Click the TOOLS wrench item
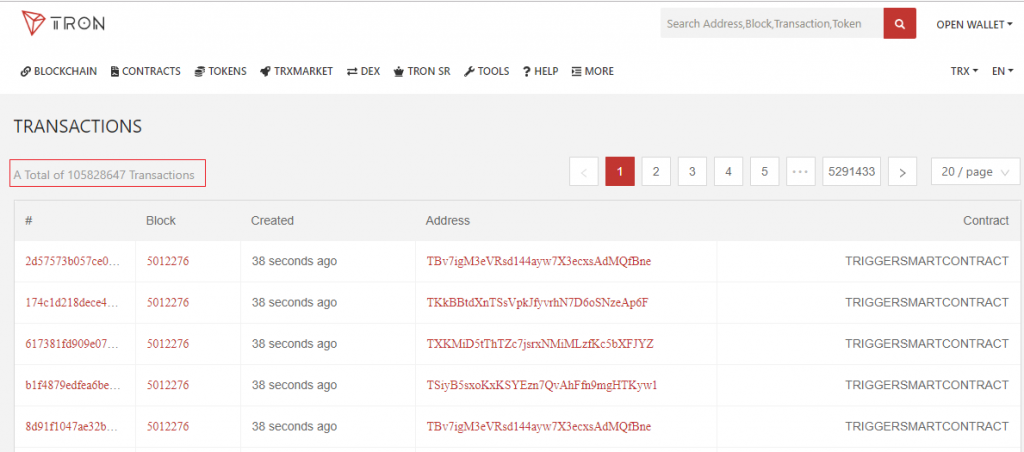This screenshot has height=452, width=1024. (x=487, y=71)
